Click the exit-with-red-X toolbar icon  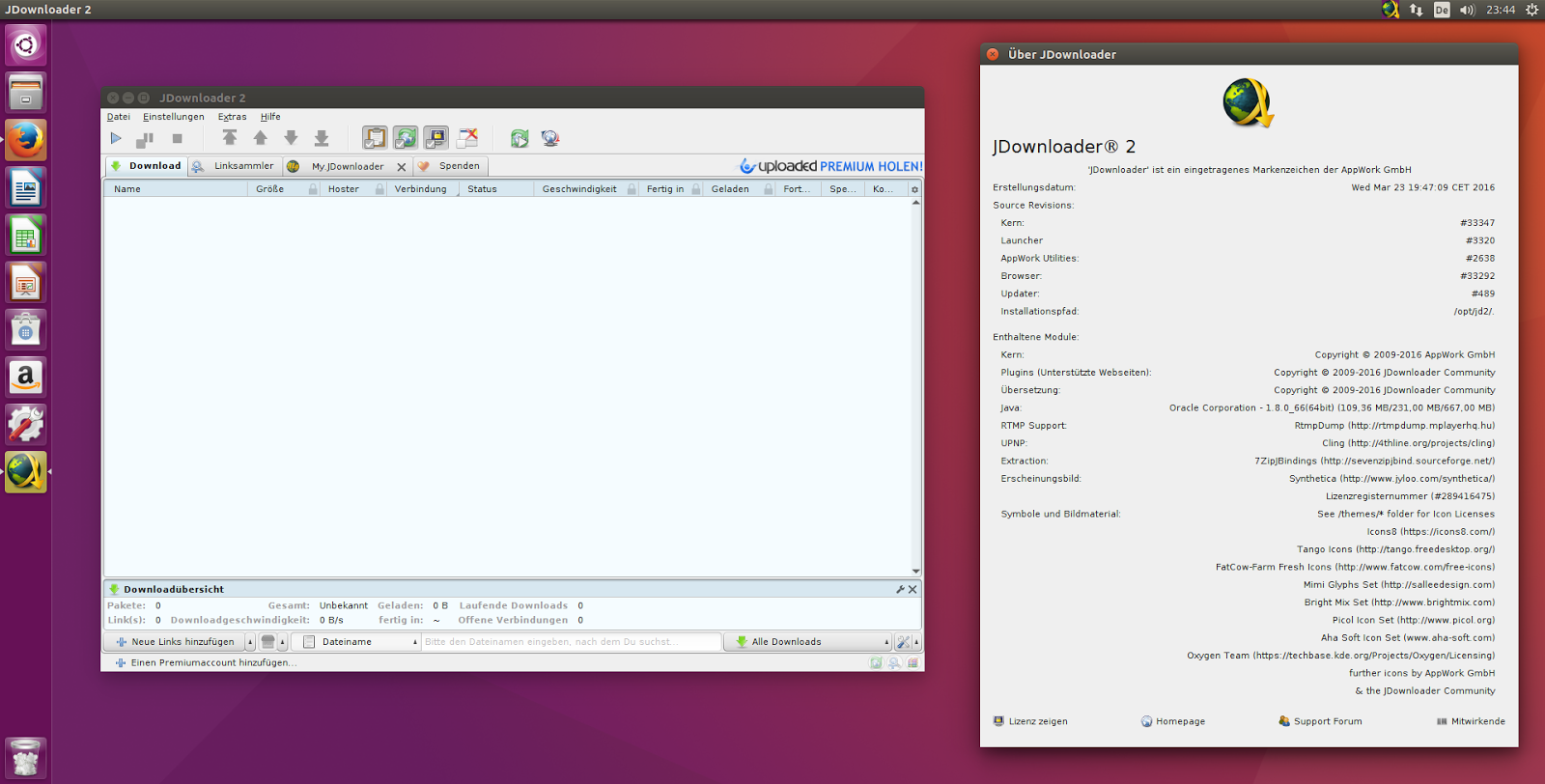(467, 138)
